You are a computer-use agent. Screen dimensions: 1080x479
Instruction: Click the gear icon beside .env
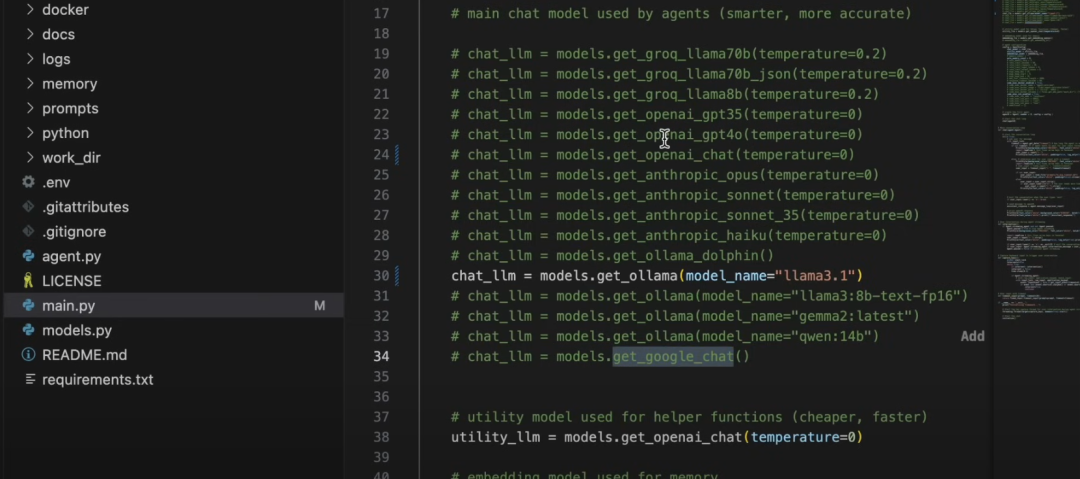(29, 183)
